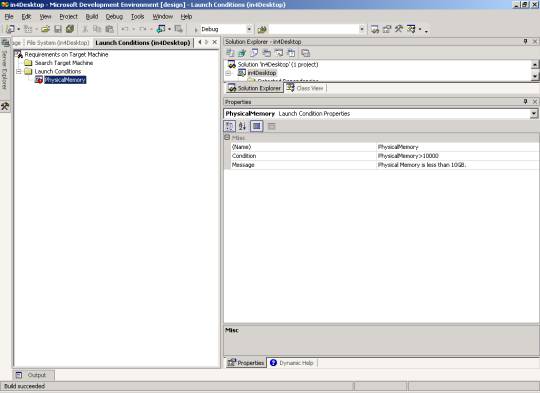Click the Condition value PhysicalMemory>10000
The height and width of the screenshot is (393, 540).
[x=408, y=156]
